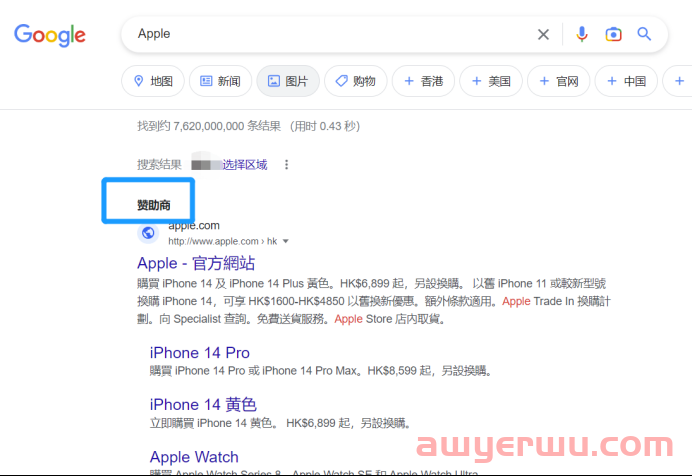Open the Apple Watch sitelink
This screenshot has height=476, width=692.
point(194,457)
